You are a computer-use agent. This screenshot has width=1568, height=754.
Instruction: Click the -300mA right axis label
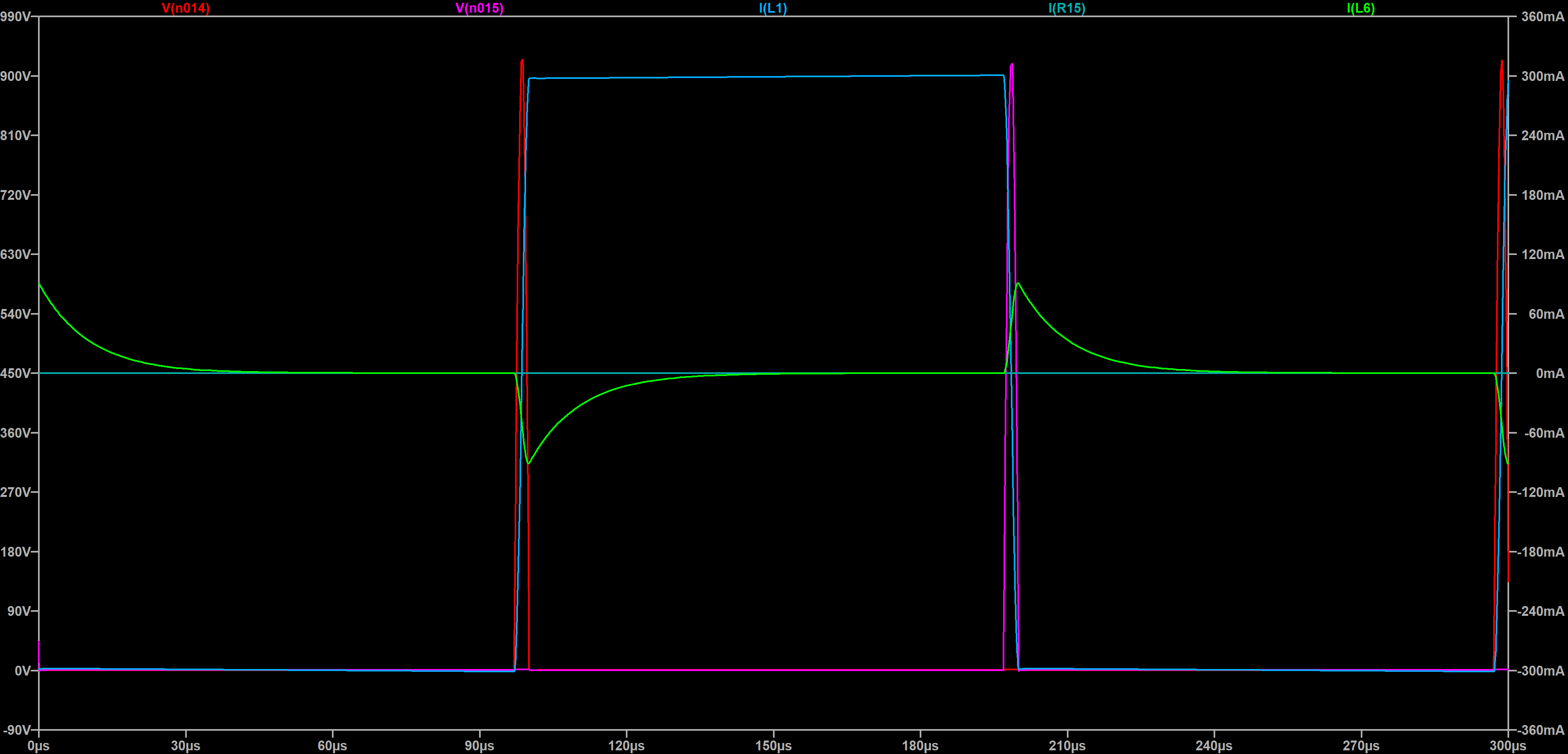pyautogui.click(x=1540, y=671)
